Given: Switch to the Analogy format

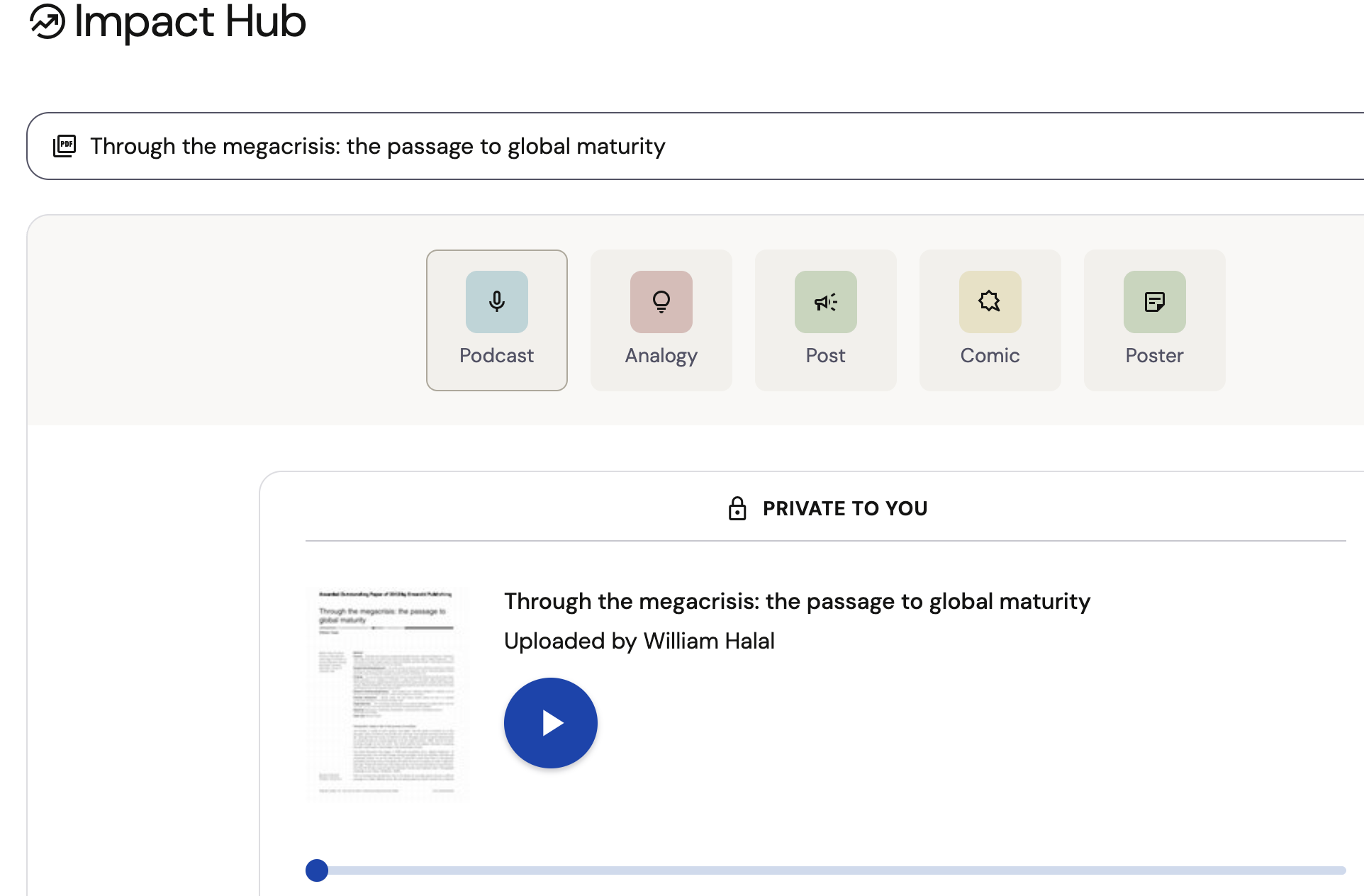Looking at the screenshot, I should click(661, 320).
